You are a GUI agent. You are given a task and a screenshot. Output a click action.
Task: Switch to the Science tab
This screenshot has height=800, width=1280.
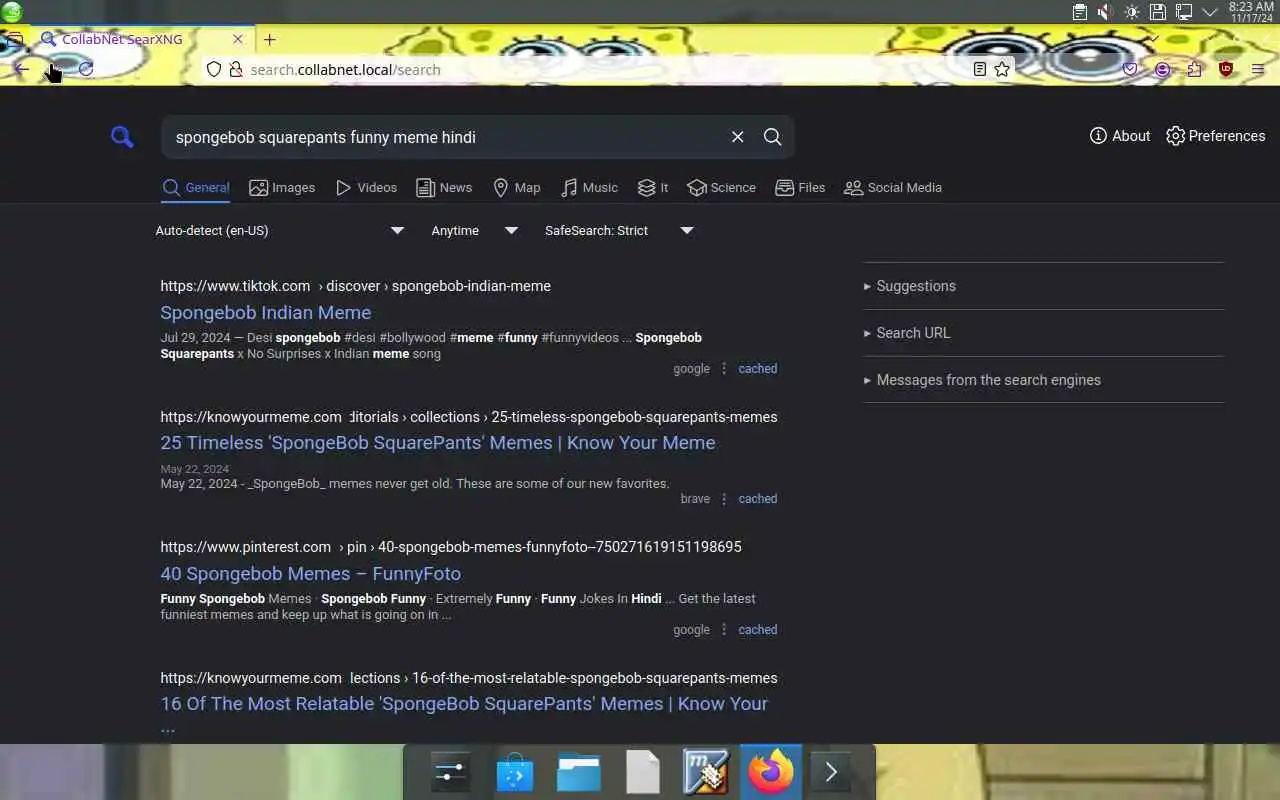point(722,188)
